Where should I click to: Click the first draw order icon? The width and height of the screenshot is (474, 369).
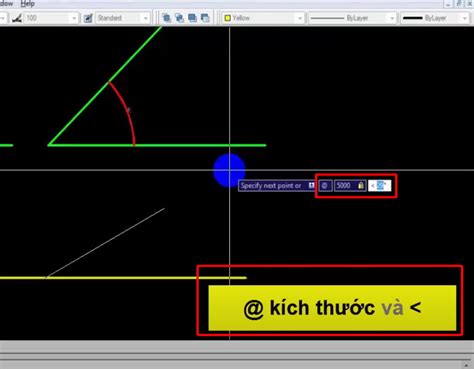point(166,18)
